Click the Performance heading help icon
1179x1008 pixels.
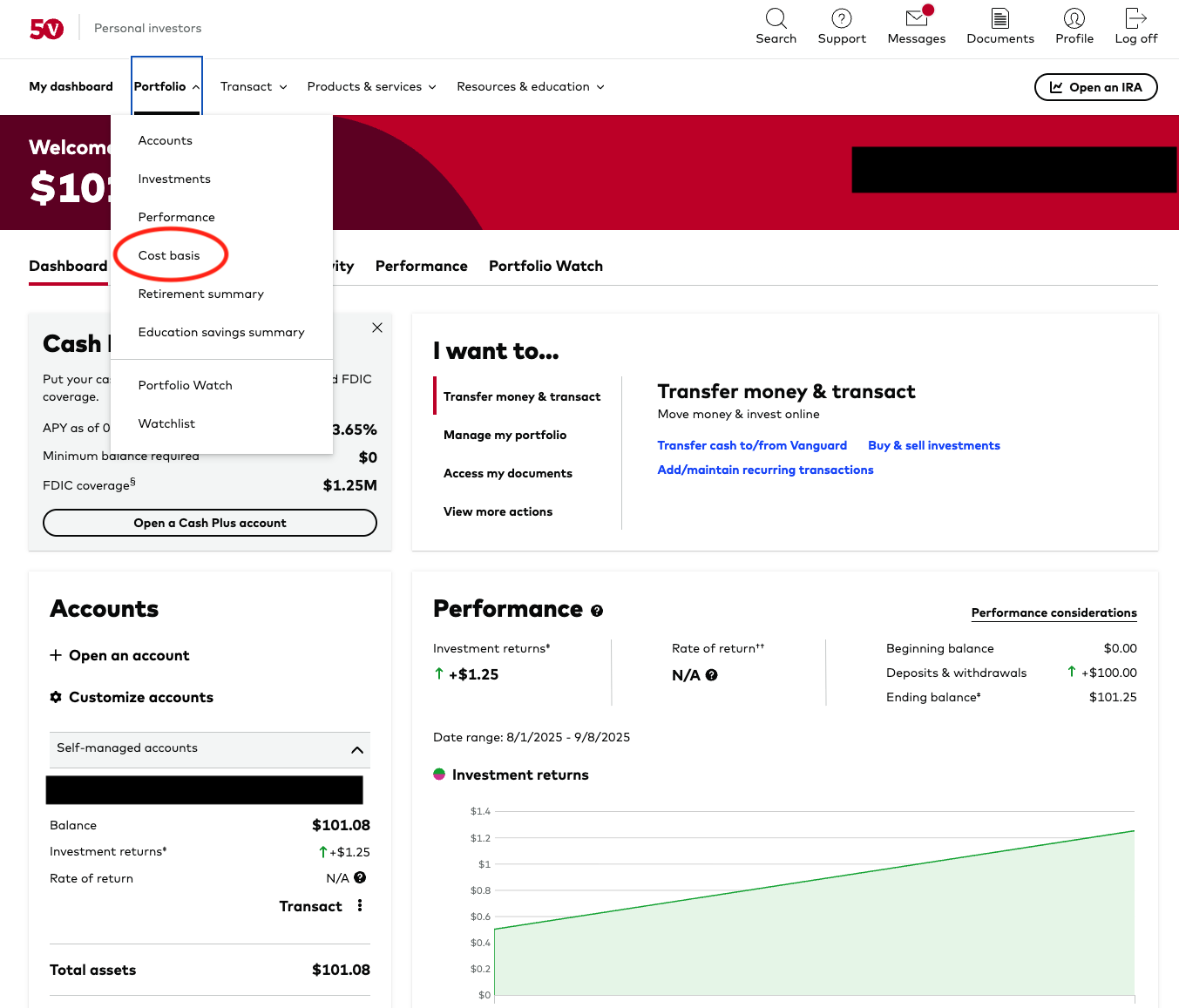(x=597, y=611)
